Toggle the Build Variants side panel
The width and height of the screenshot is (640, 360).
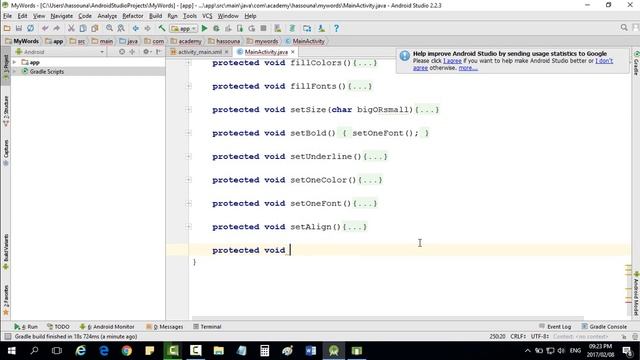point(6,251)
